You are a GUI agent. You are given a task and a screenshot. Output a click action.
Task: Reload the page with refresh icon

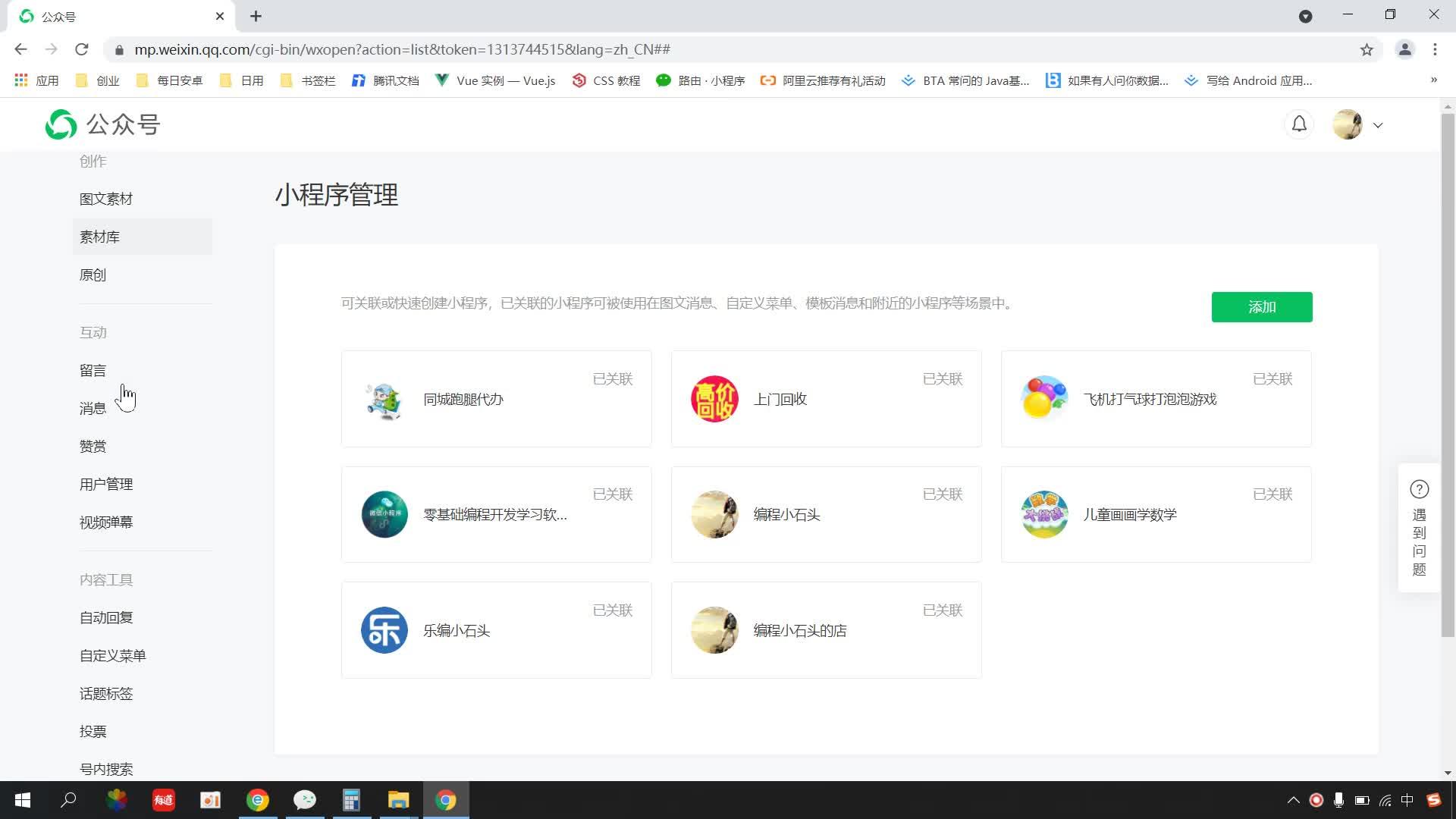click(x=82, y=49)
